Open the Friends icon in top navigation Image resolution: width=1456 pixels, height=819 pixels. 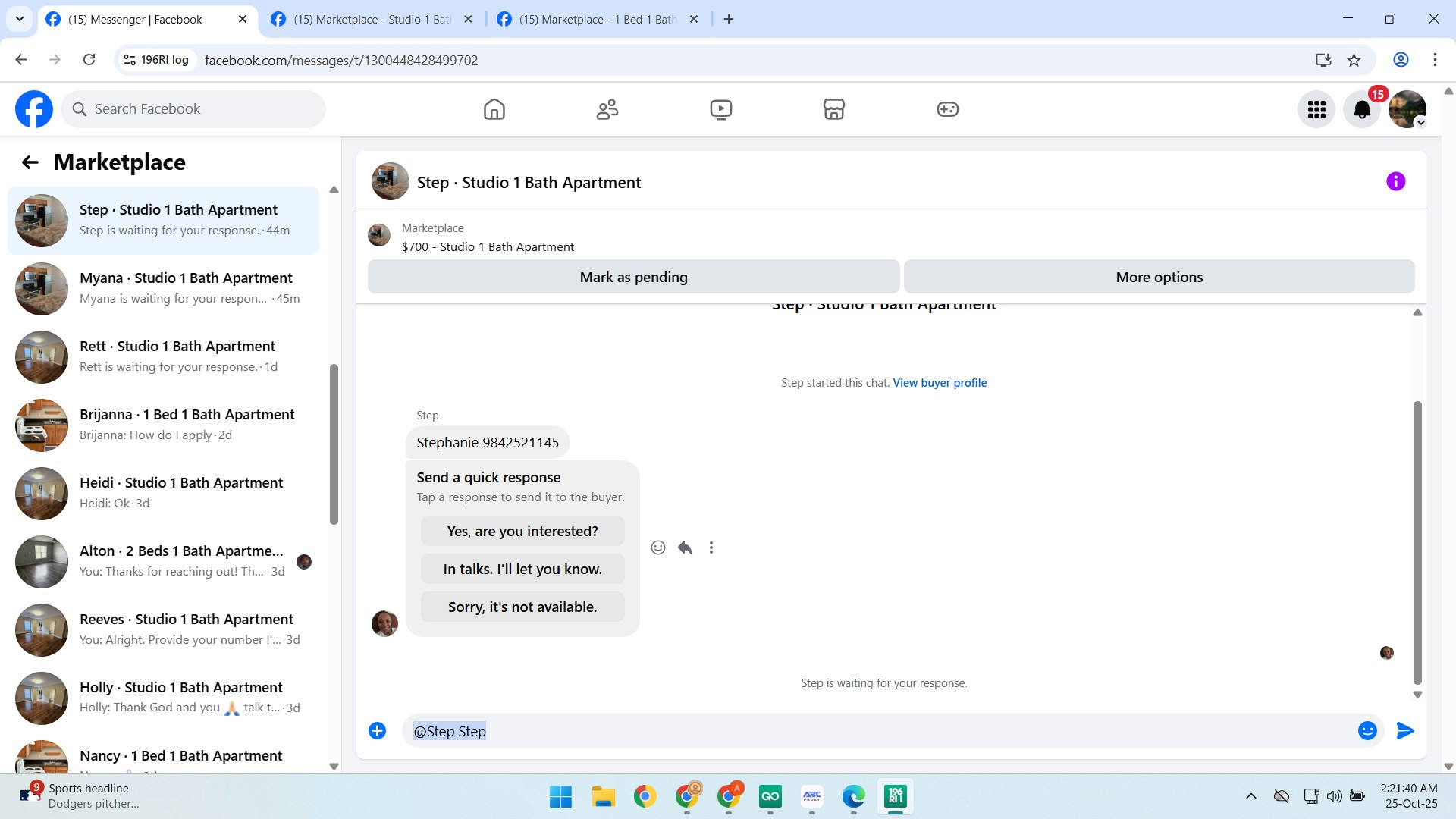pos(607,109)
